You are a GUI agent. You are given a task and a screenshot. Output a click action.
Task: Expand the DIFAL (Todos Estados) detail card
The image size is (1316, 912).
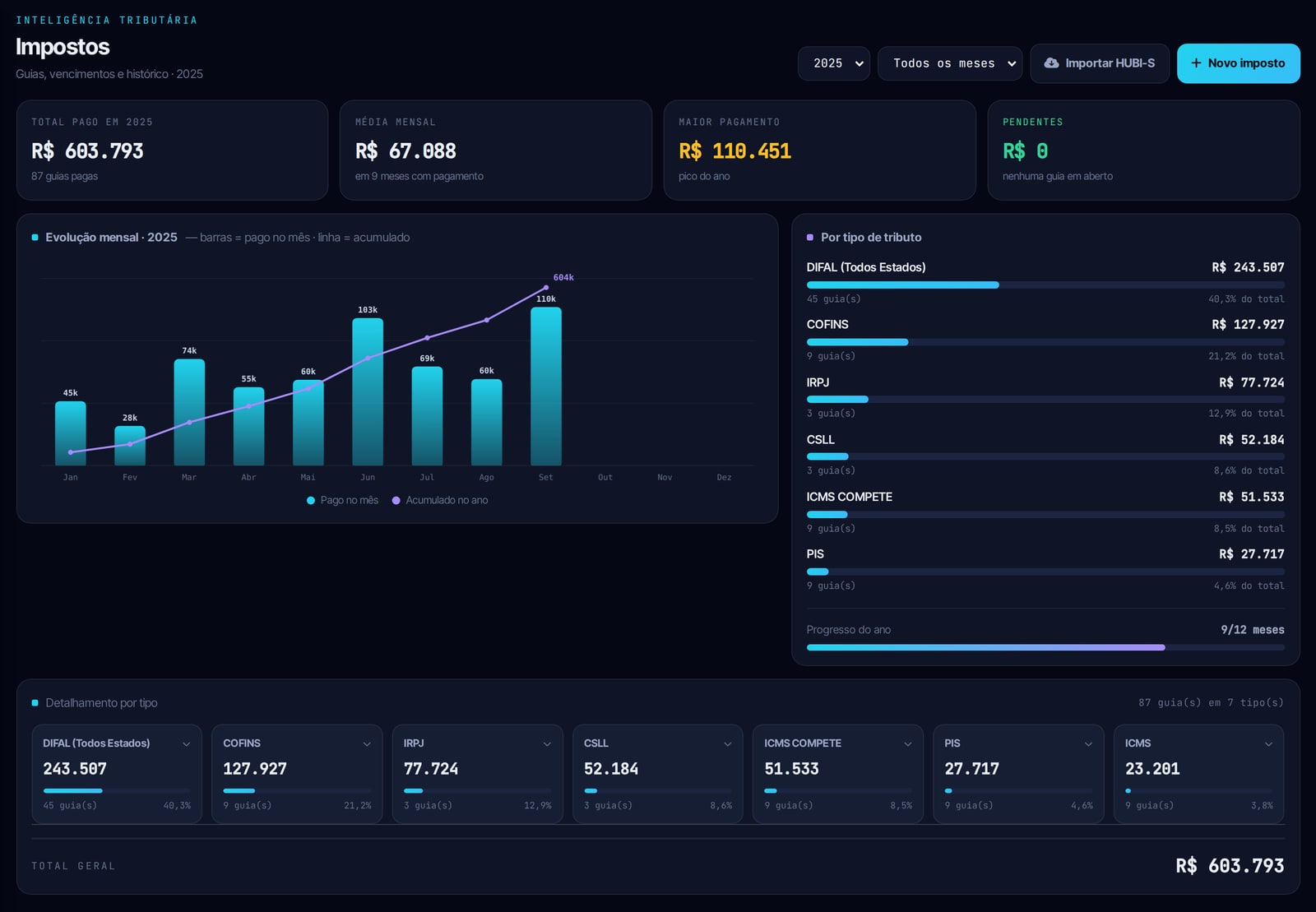(187, 744)
